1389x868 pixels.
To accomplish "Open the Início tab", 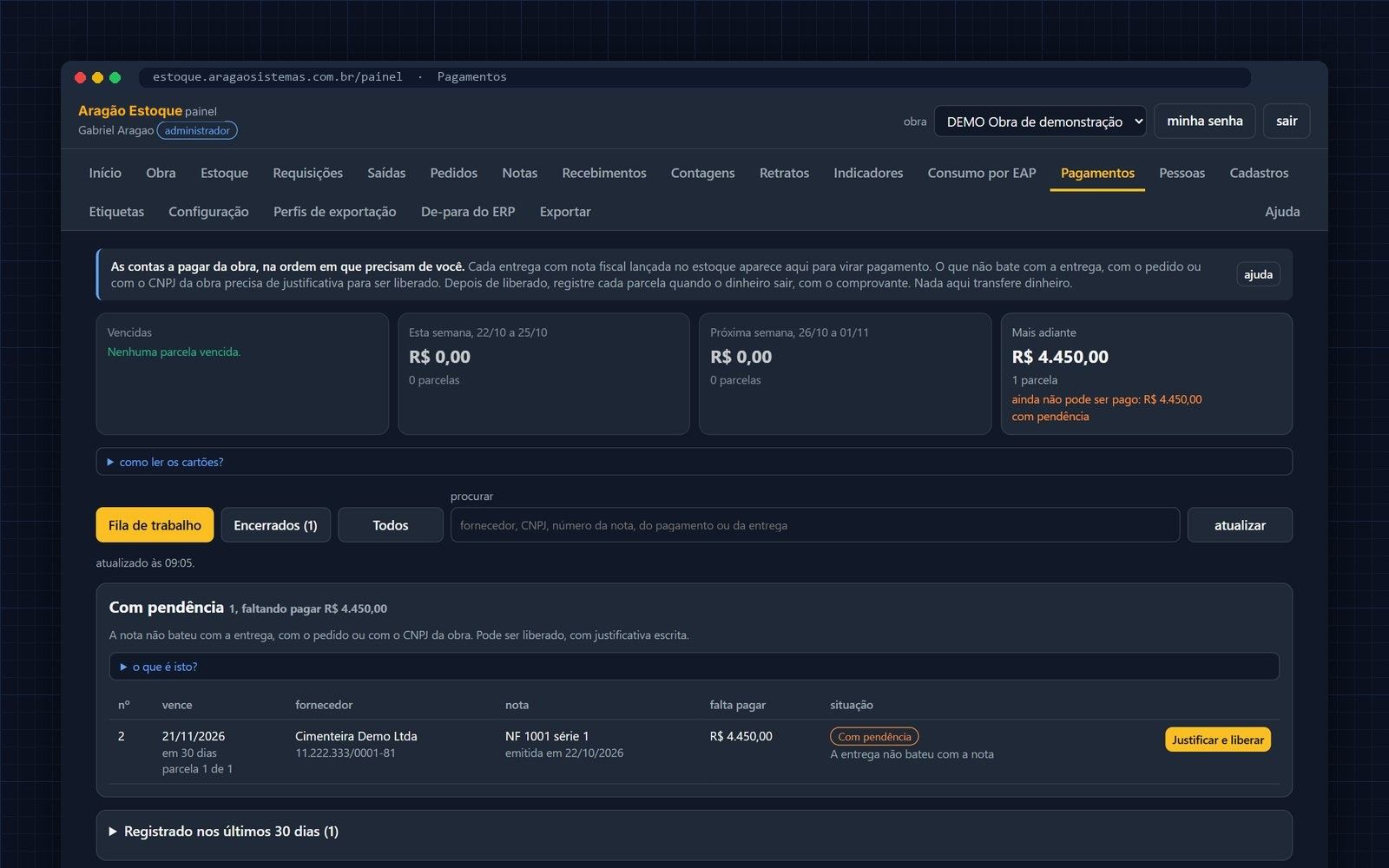I will click(105, 173).
